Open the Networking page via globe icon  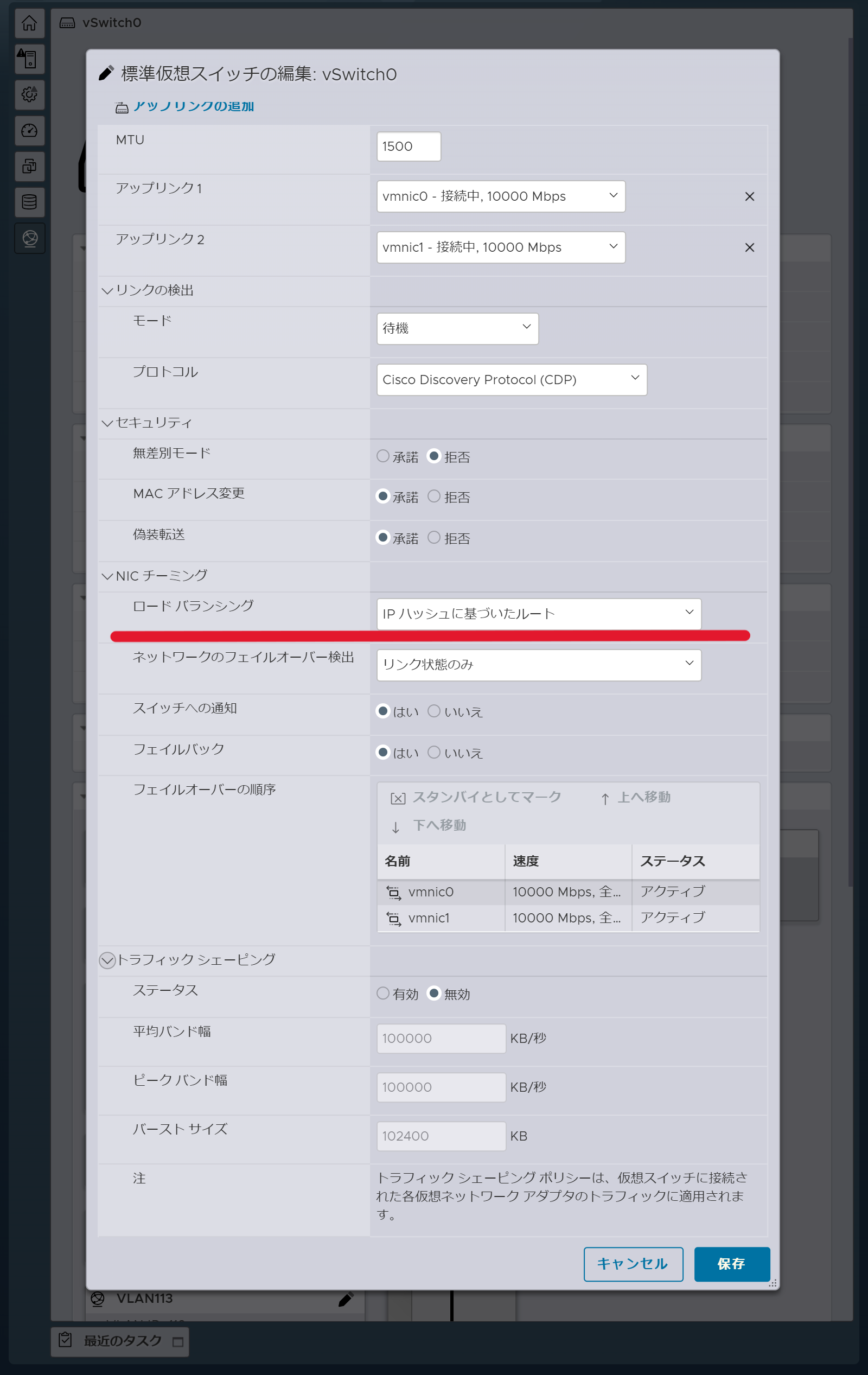tap(30, 238)
